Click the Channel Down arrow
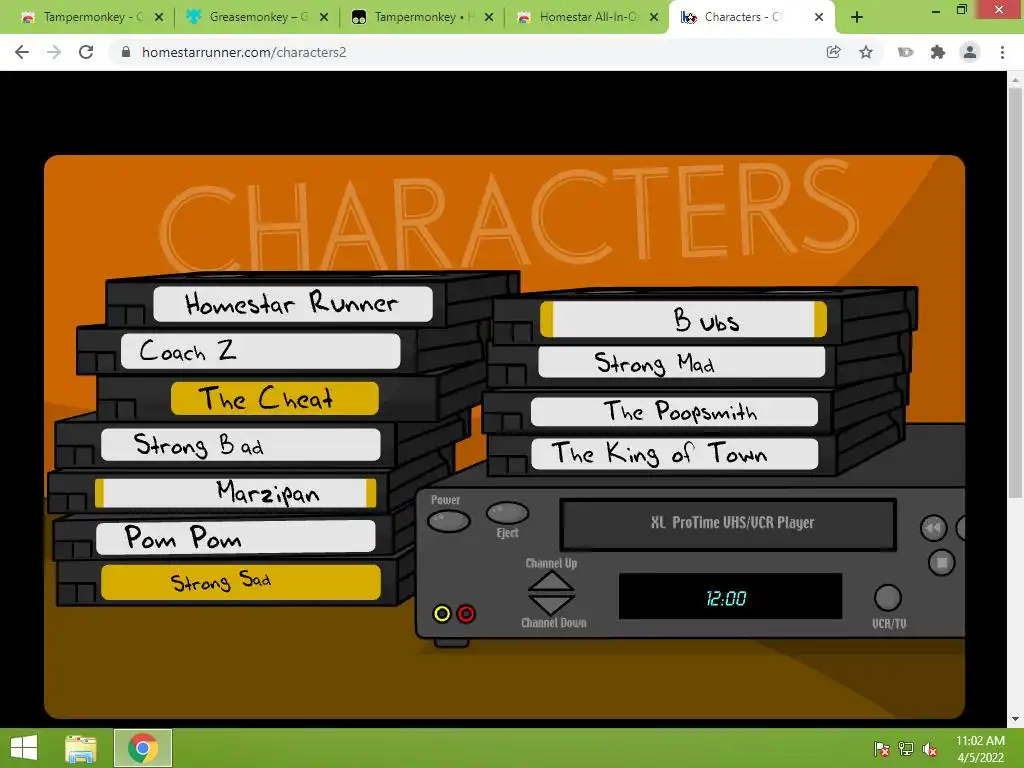The height and width of the screenshot is (768, 1024). coord(551,605)
